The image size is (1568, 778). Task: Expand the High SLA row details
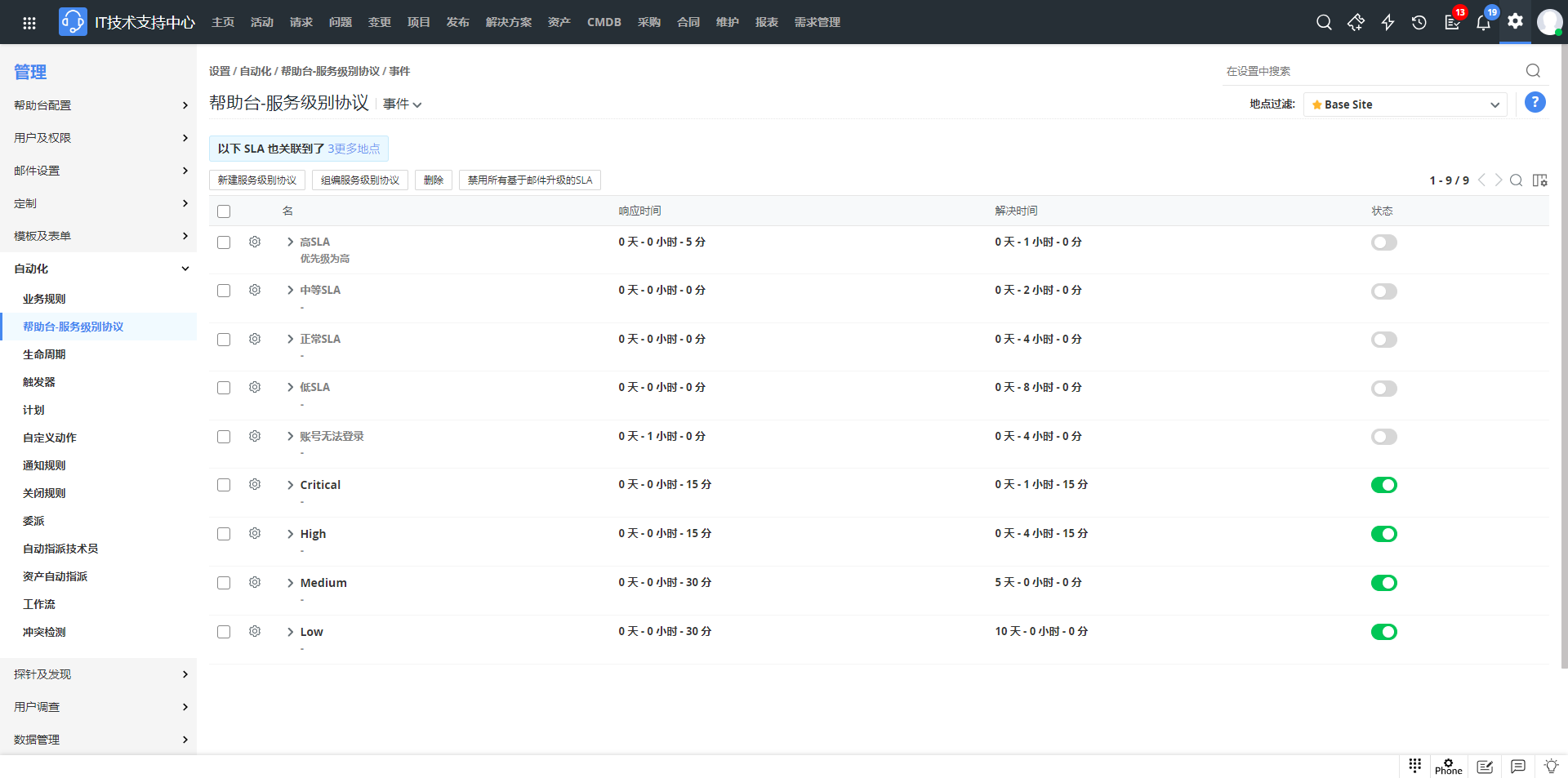(290, 534)
